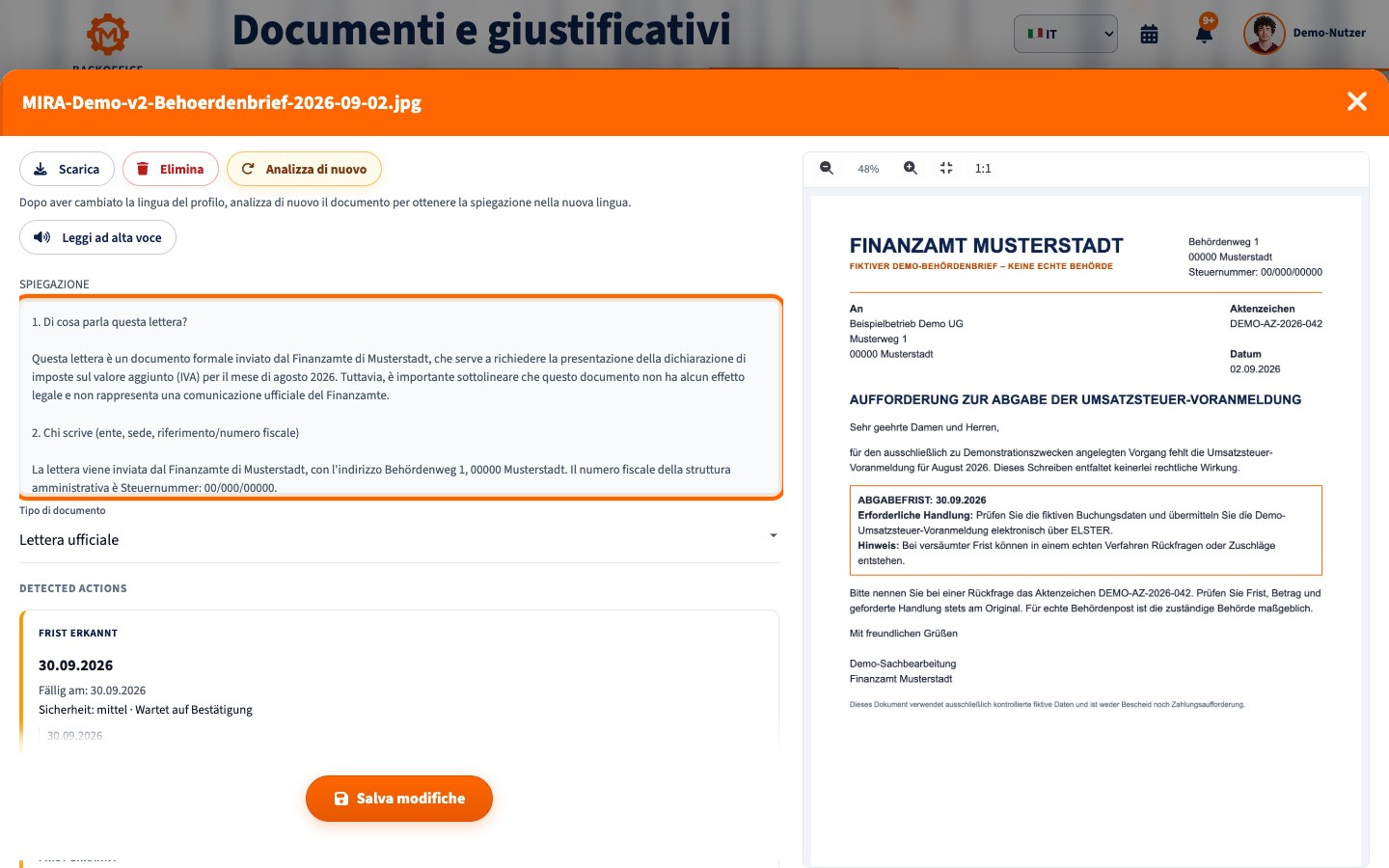Viewport: 1389px width, 868px height.
Task: Save changes with Salva modifiche
Action: 399,799
